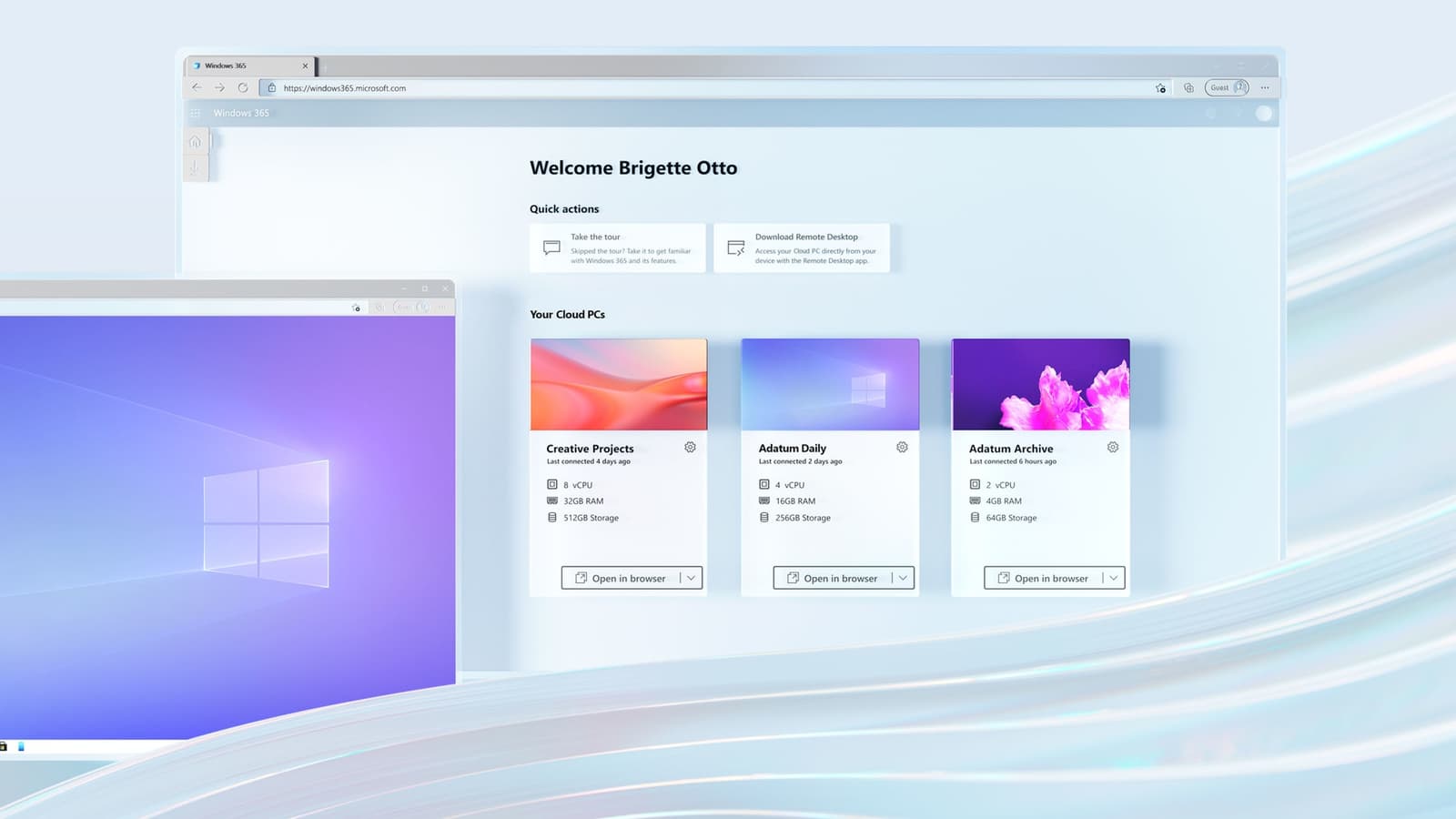Open settings gear for Adatum Archive

point(1113,447)
